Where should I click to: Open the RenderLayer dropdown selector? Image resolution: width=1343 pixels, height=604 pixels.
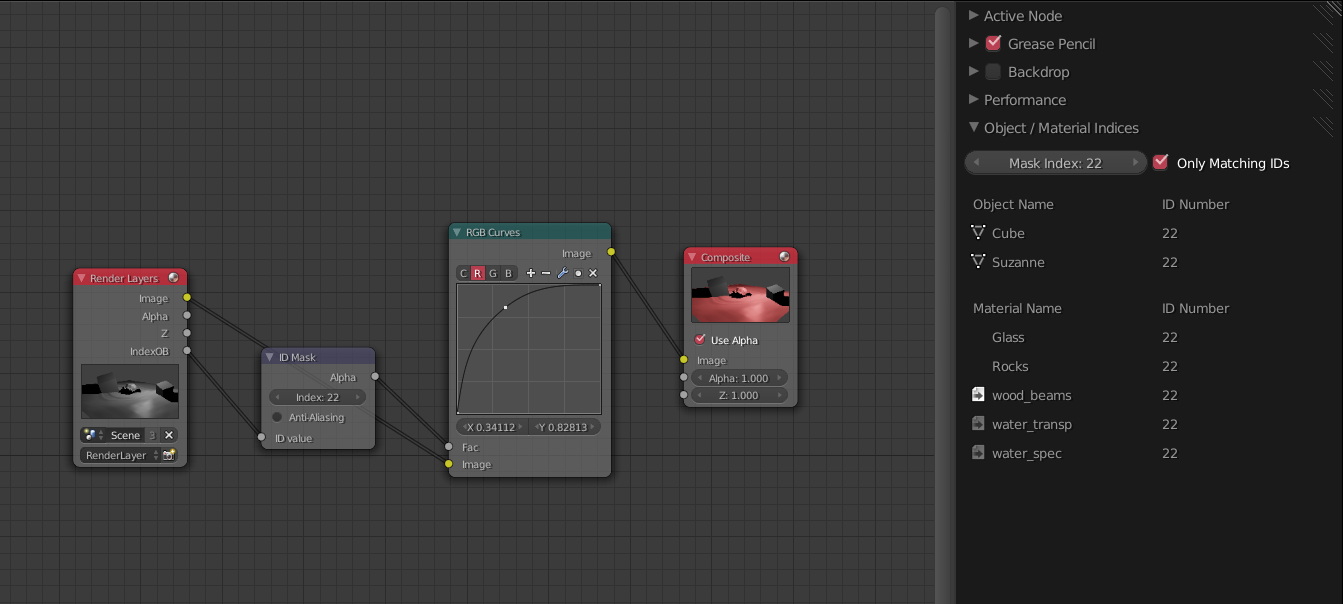pos(119,455)
